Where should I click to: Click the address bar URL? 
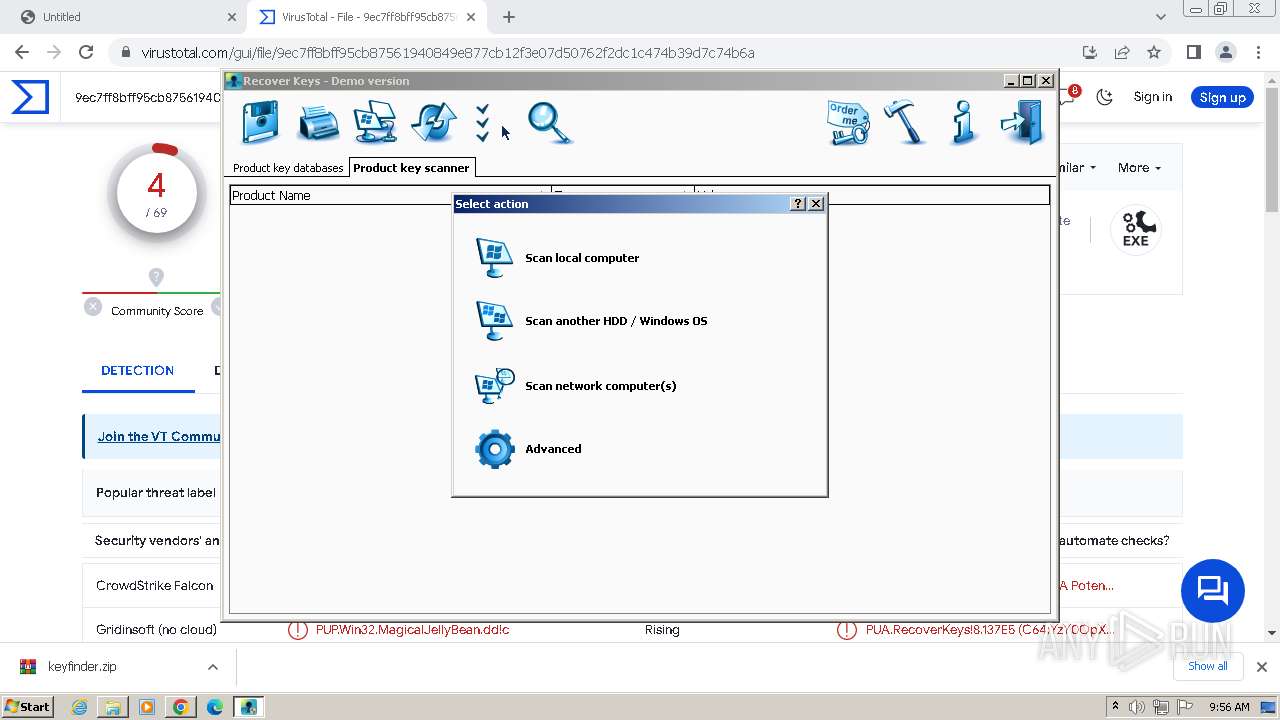coord(448,53)
